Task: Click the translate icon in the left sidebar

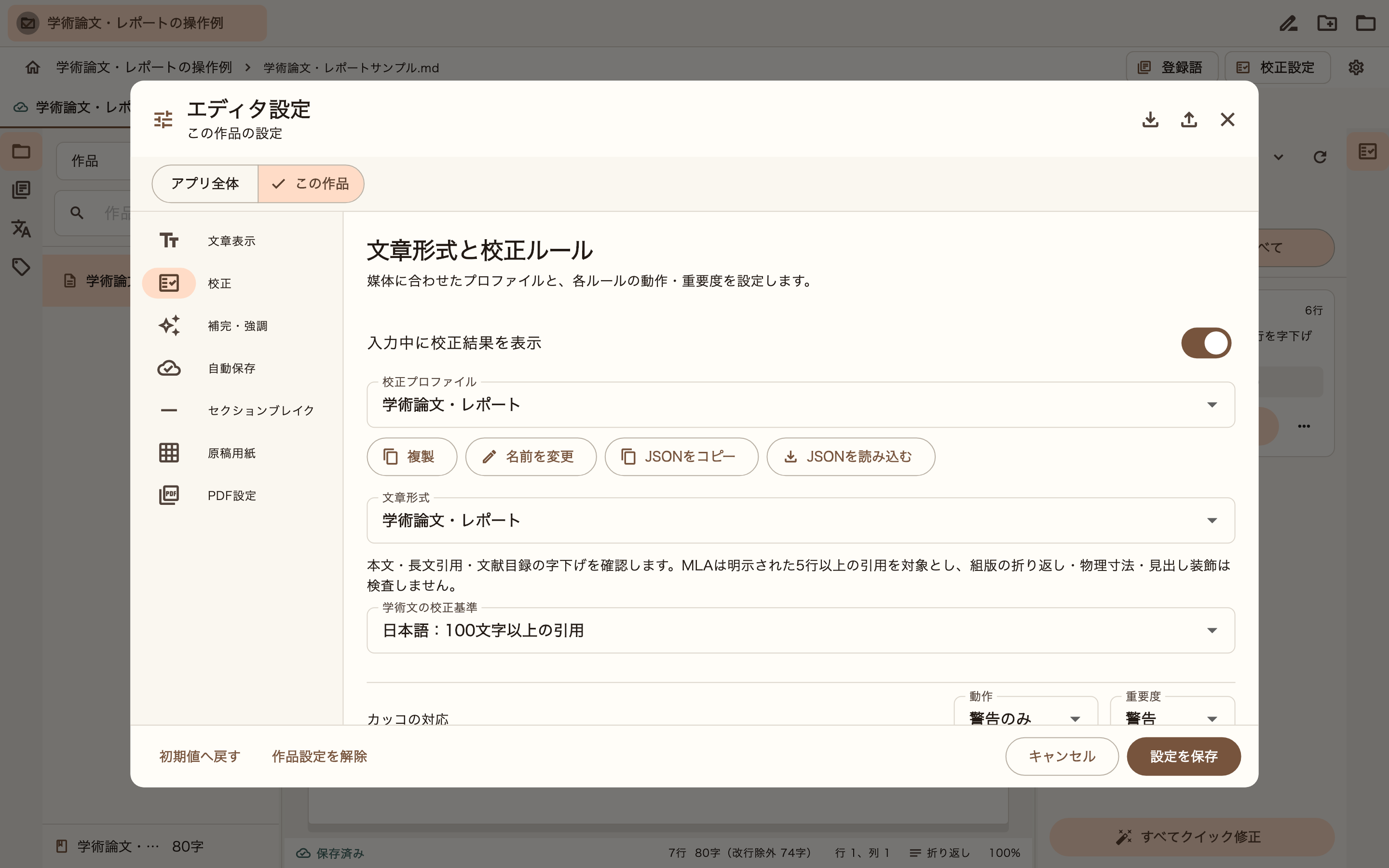Action: click(x=21, y=228)
